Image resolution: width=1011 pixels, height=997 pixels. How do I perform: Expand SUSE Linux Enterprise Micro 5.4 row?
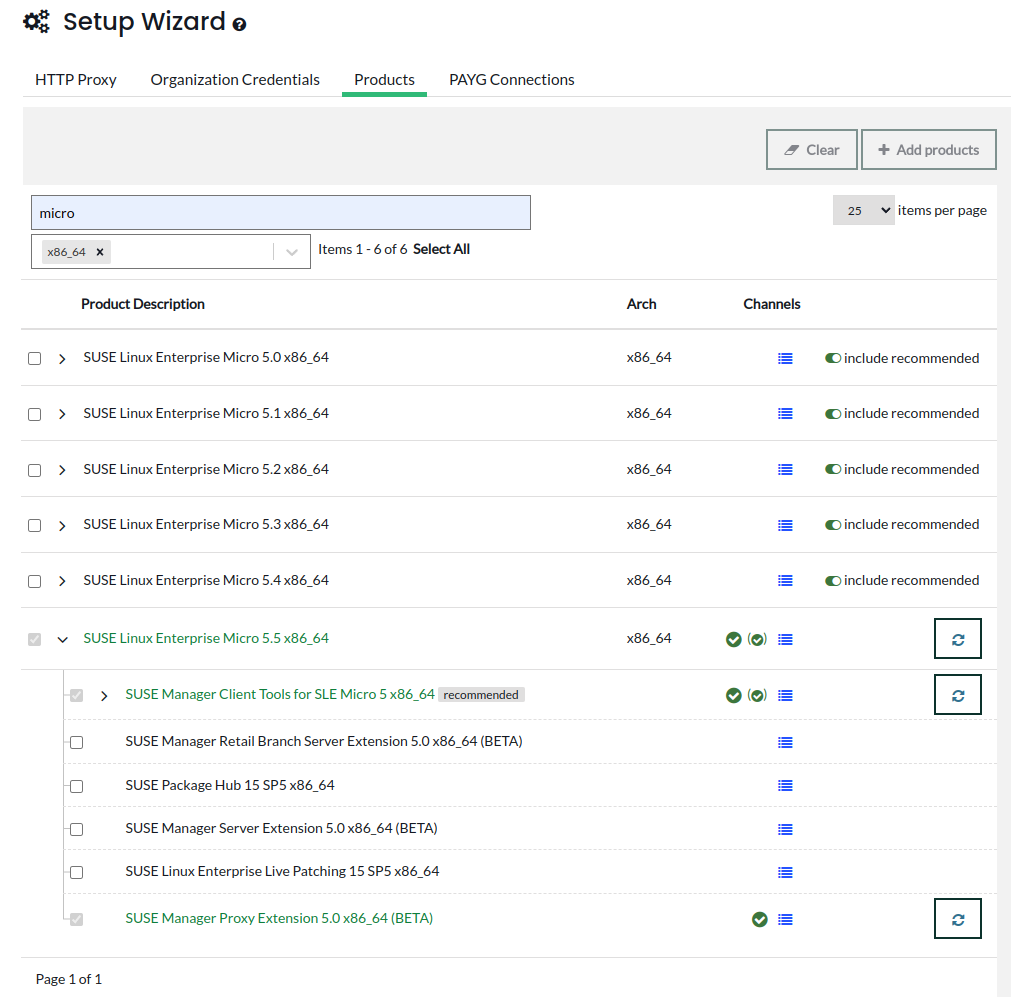pyautogui.click(x=62, y=581)
